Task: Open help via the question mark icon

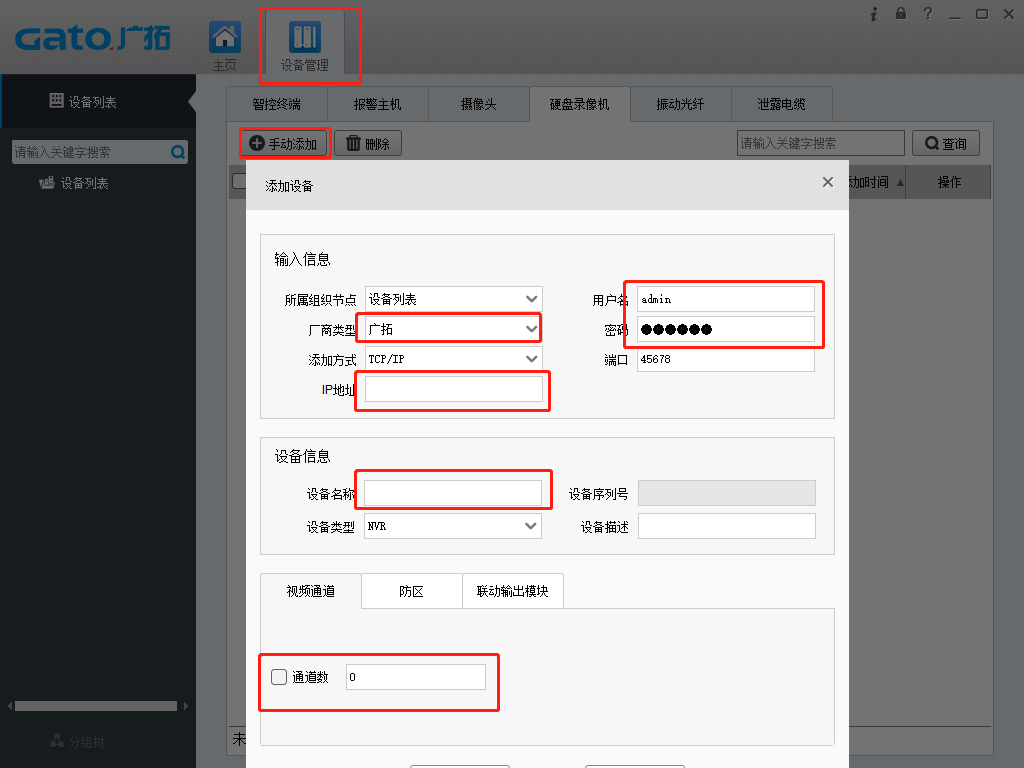Action: click(x=927, y=14)
